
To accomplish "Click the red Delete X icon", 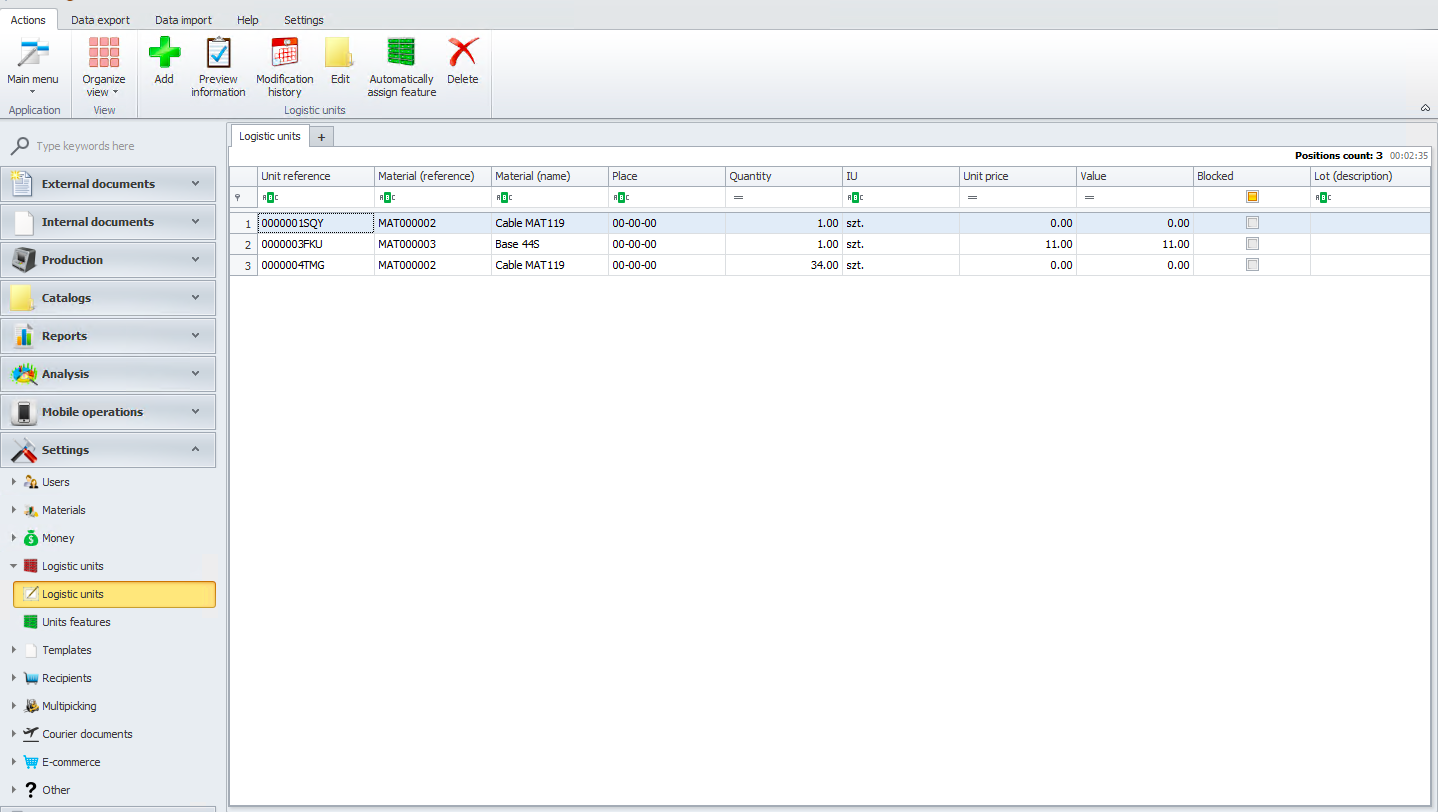I will click(x=463, y=52).
